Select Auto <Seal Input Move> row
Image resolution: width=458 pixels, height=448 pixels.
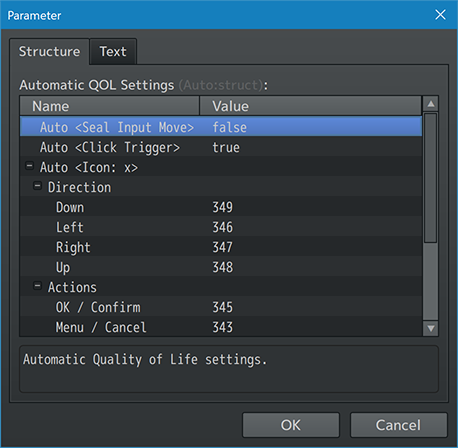point(221,126)
